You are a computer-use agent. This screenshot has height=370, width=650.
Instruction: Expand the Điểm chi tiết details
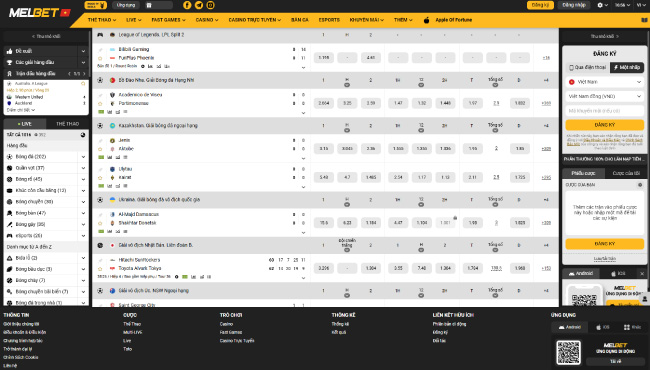pos(21,110)
